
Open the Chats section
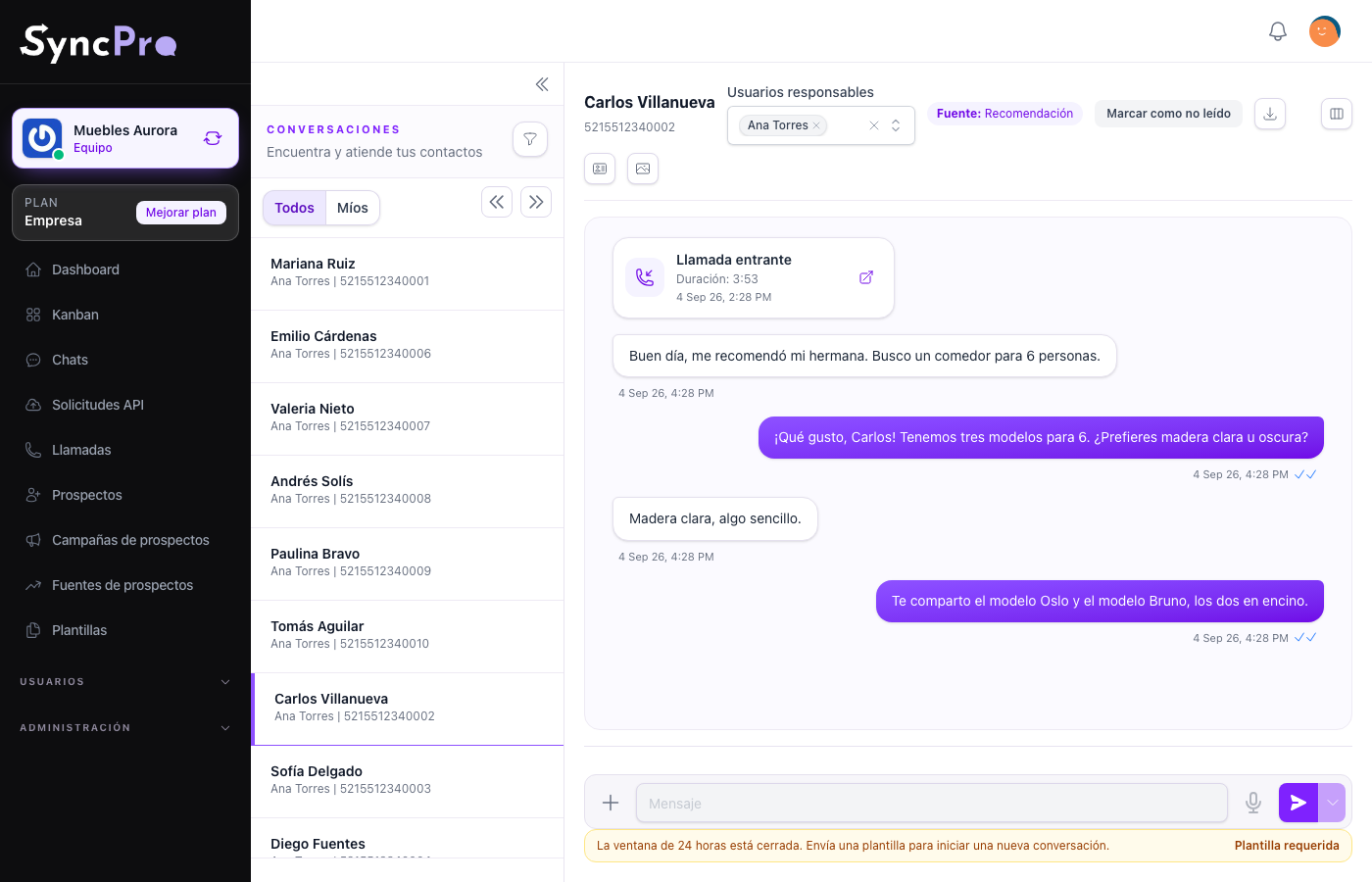pyautogui.click(x=125, y=360)
